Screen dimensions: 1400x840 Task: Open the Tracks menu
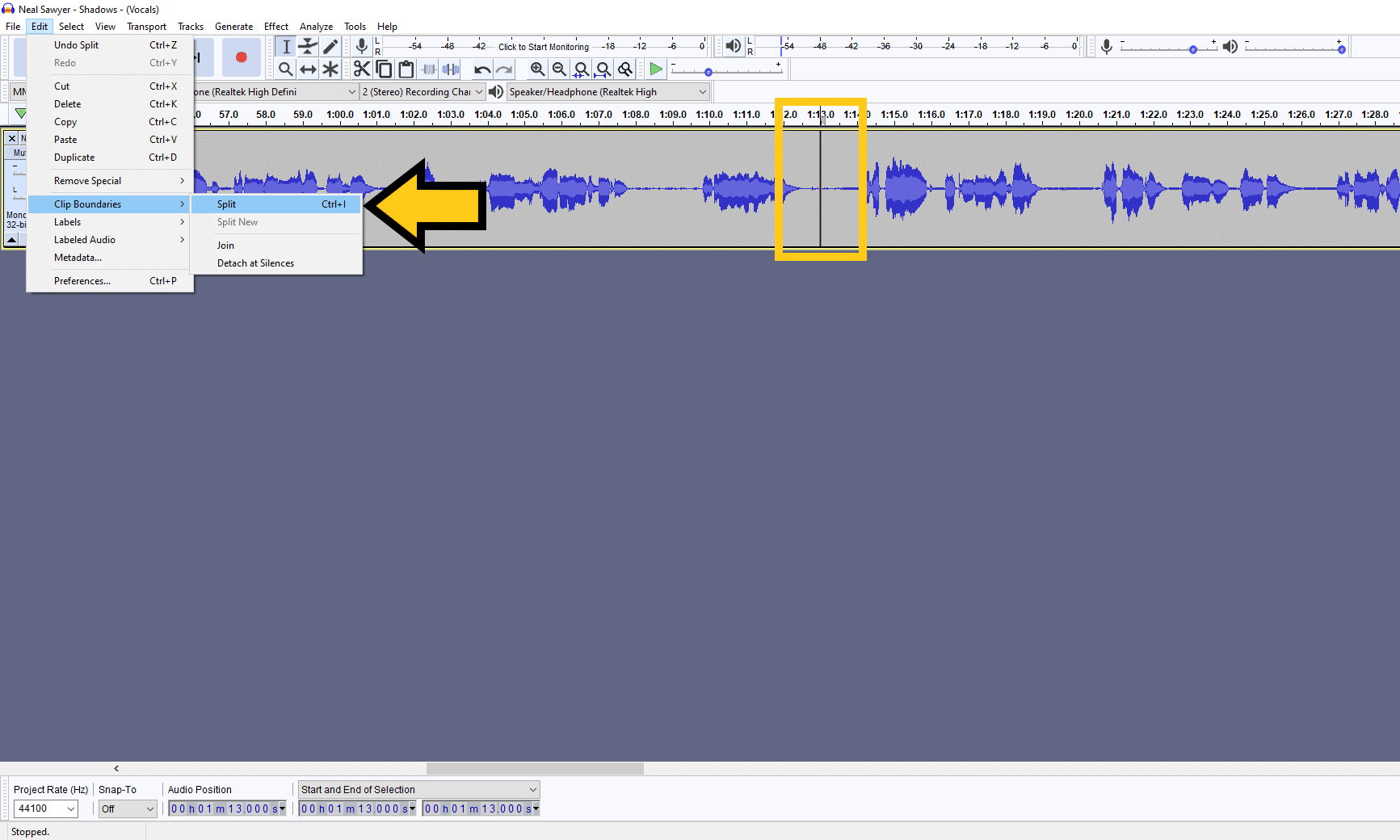pyautogui.click(x=191, y=26)
